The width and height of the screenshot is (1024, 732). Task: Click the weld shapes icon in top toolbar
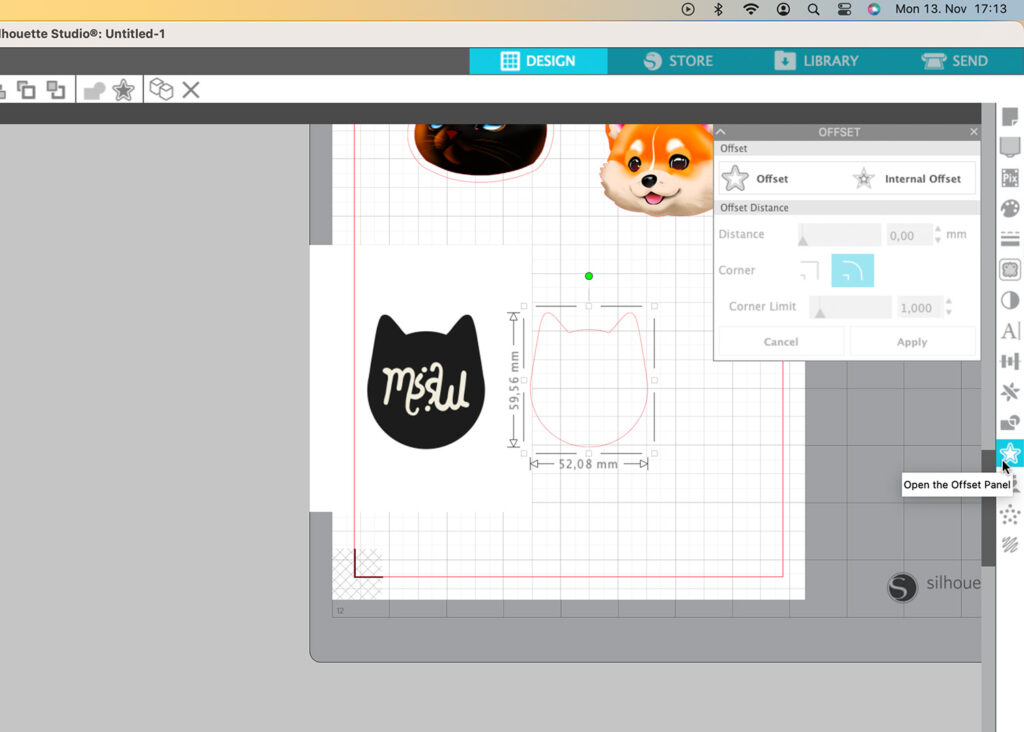[94, 90]
